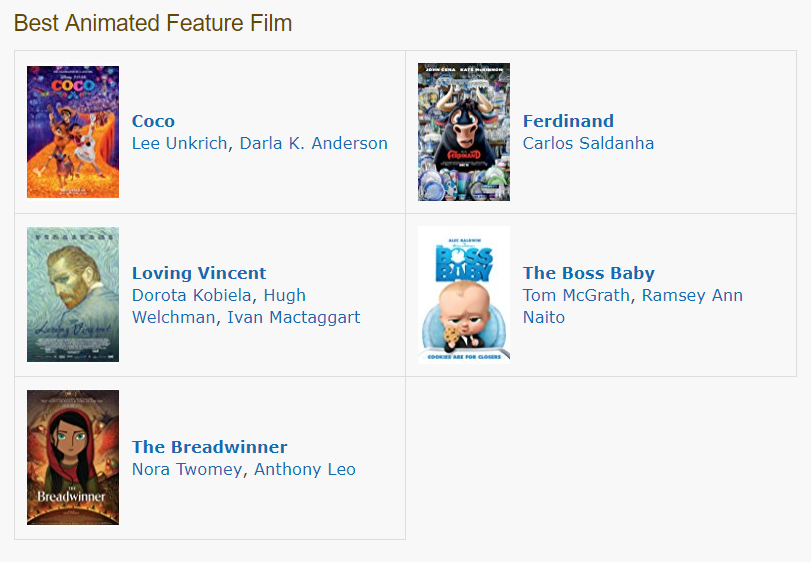View Carlos Saldanha's profile link
Viewport: 811px width, 562px height.
[x=588, y=143]
